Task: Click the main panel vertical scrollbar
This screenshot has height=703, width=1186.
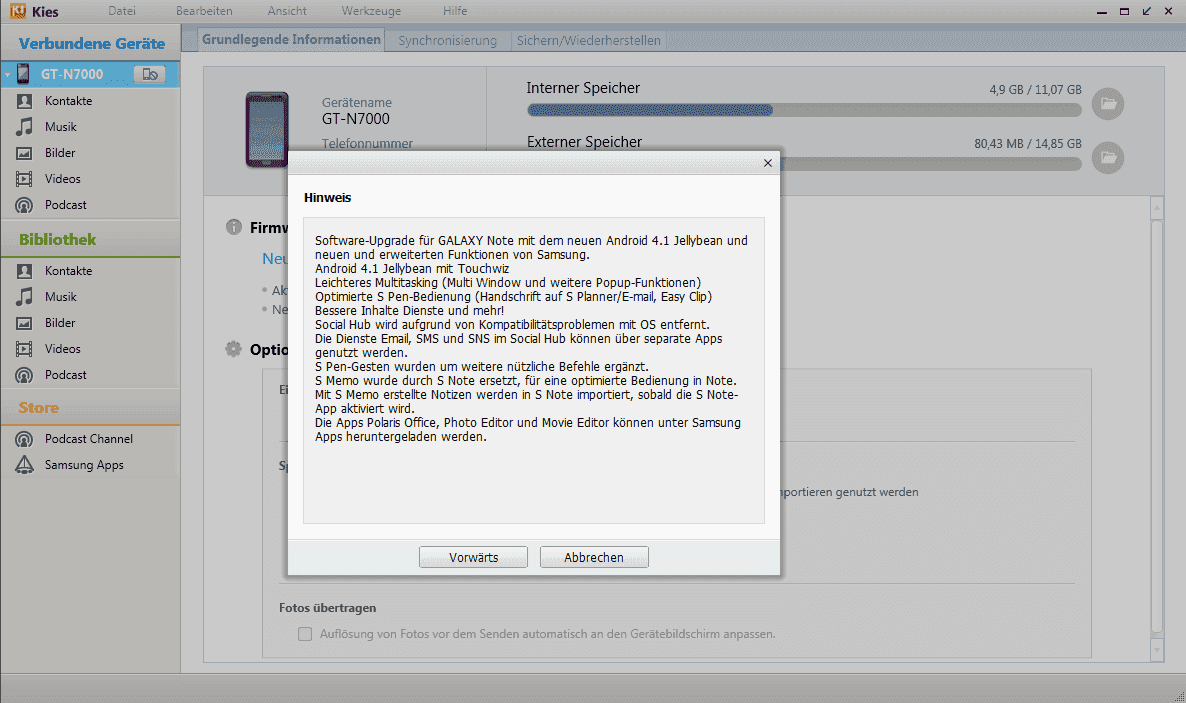Action: (1156, 429)
